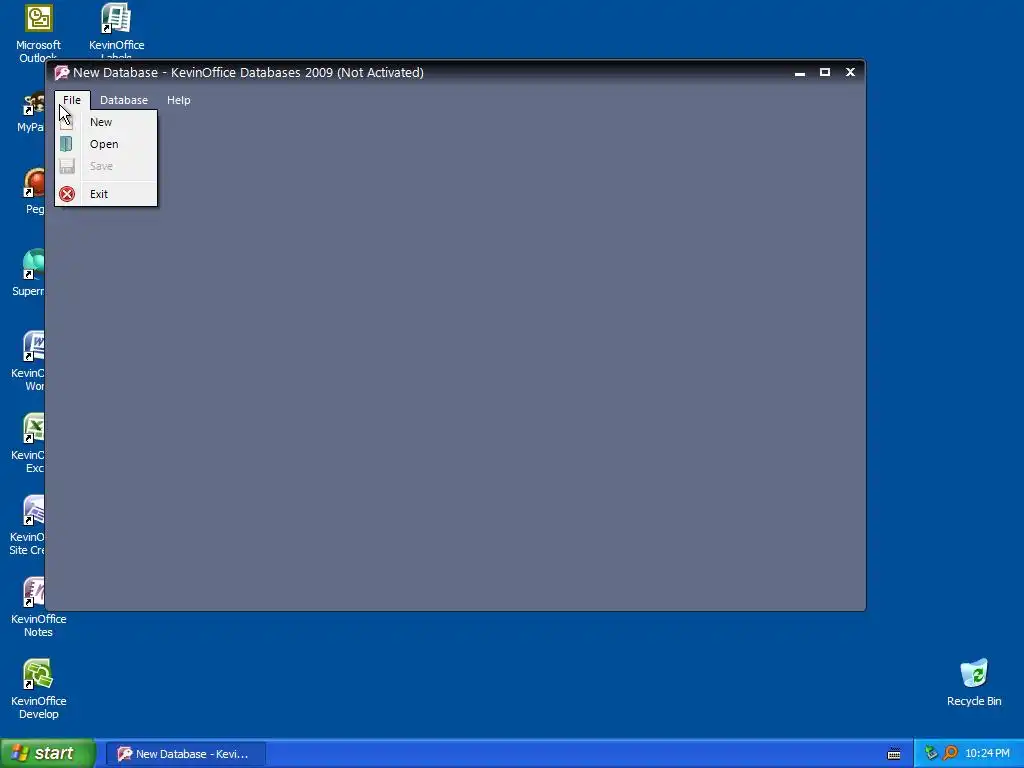This screenshot has height=768, width=1024.
Task: Click the Windows start button
Action: coord(47,753)
